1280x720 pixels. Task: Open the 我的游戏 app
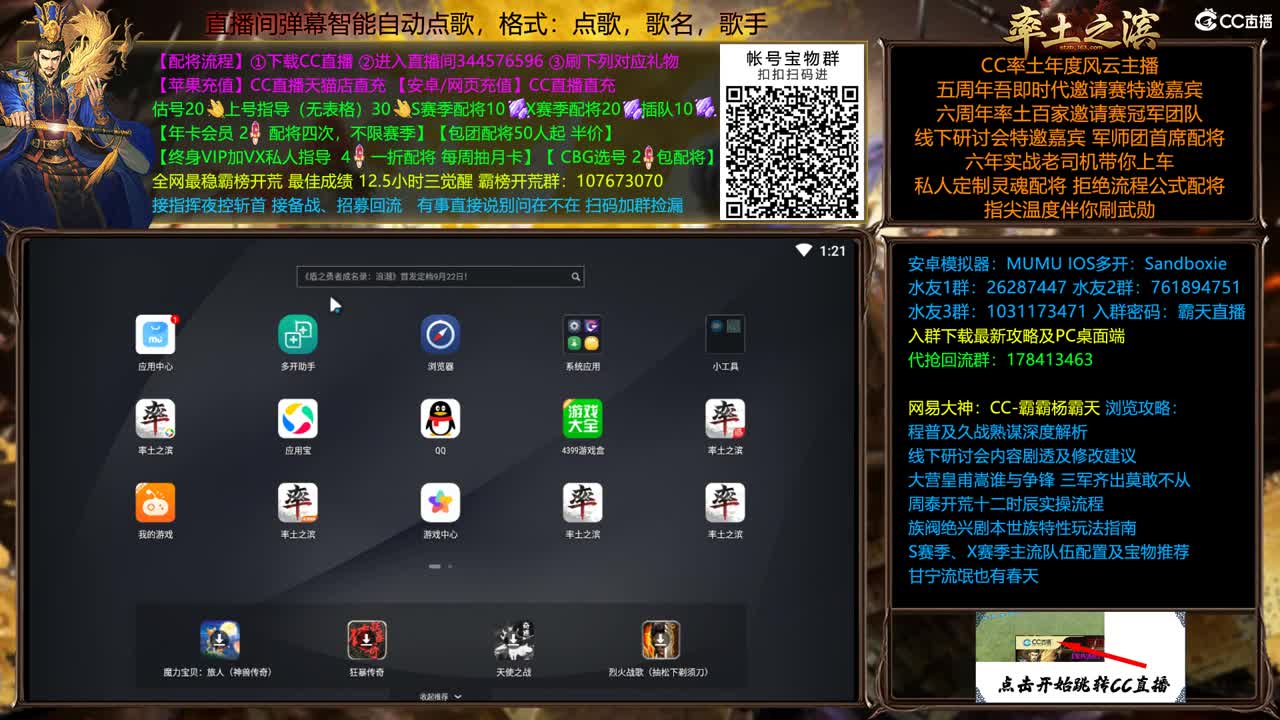coord(155,503)
